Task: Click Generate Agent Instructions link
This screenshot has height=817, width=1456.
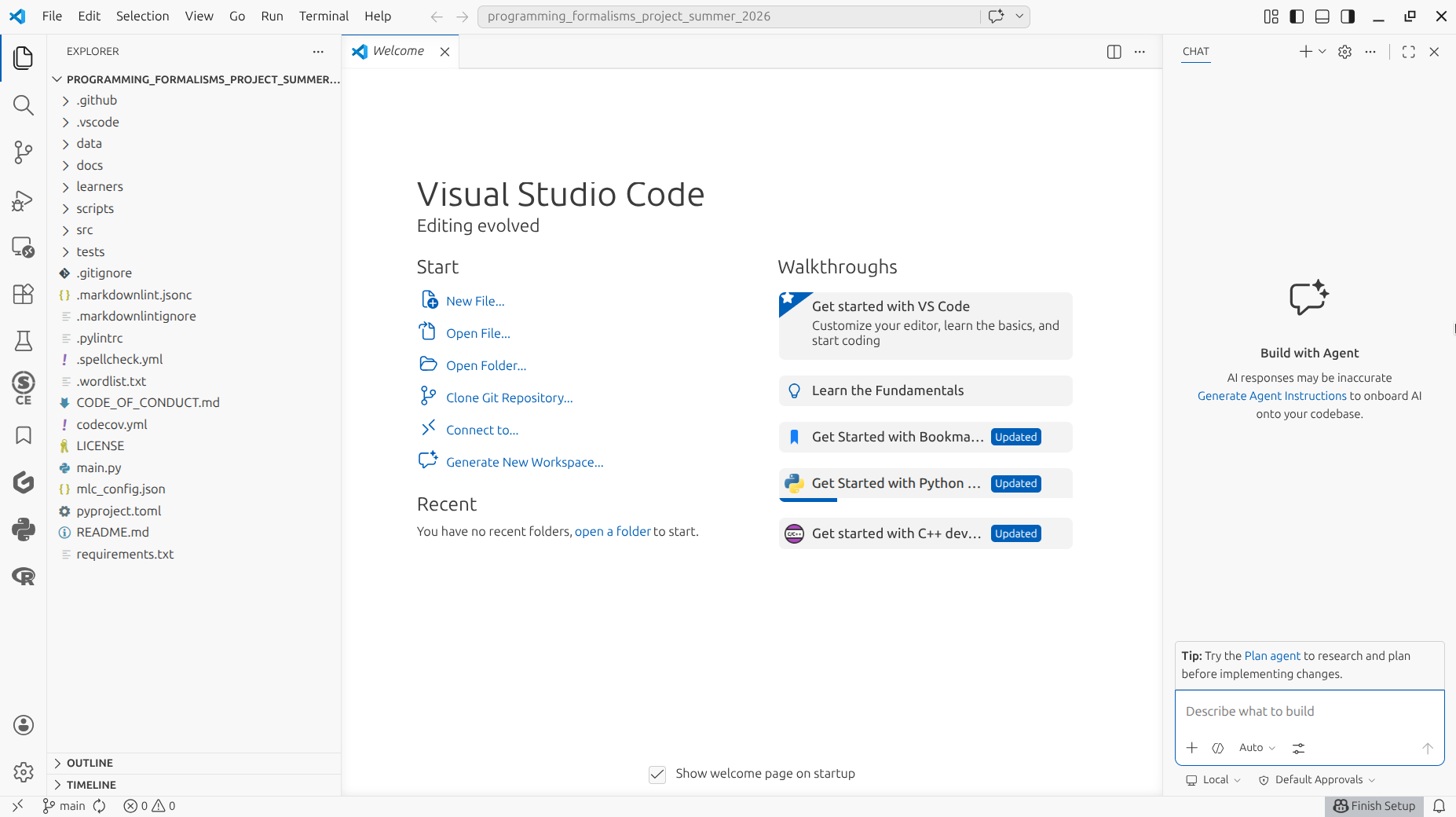Action: [x=1272, y=396]
